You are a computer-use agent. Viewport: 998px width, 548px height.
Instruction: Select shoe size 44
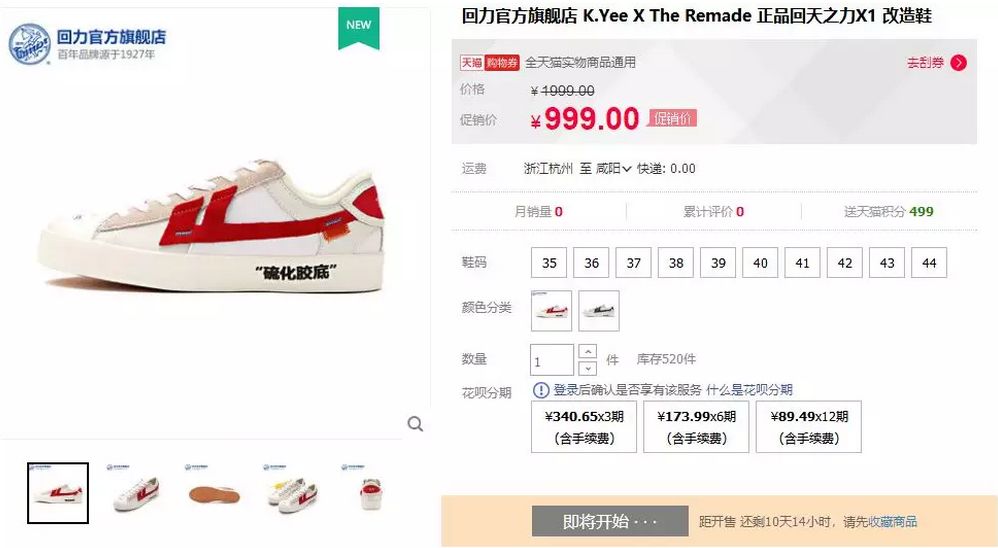(x=929, y=262)
